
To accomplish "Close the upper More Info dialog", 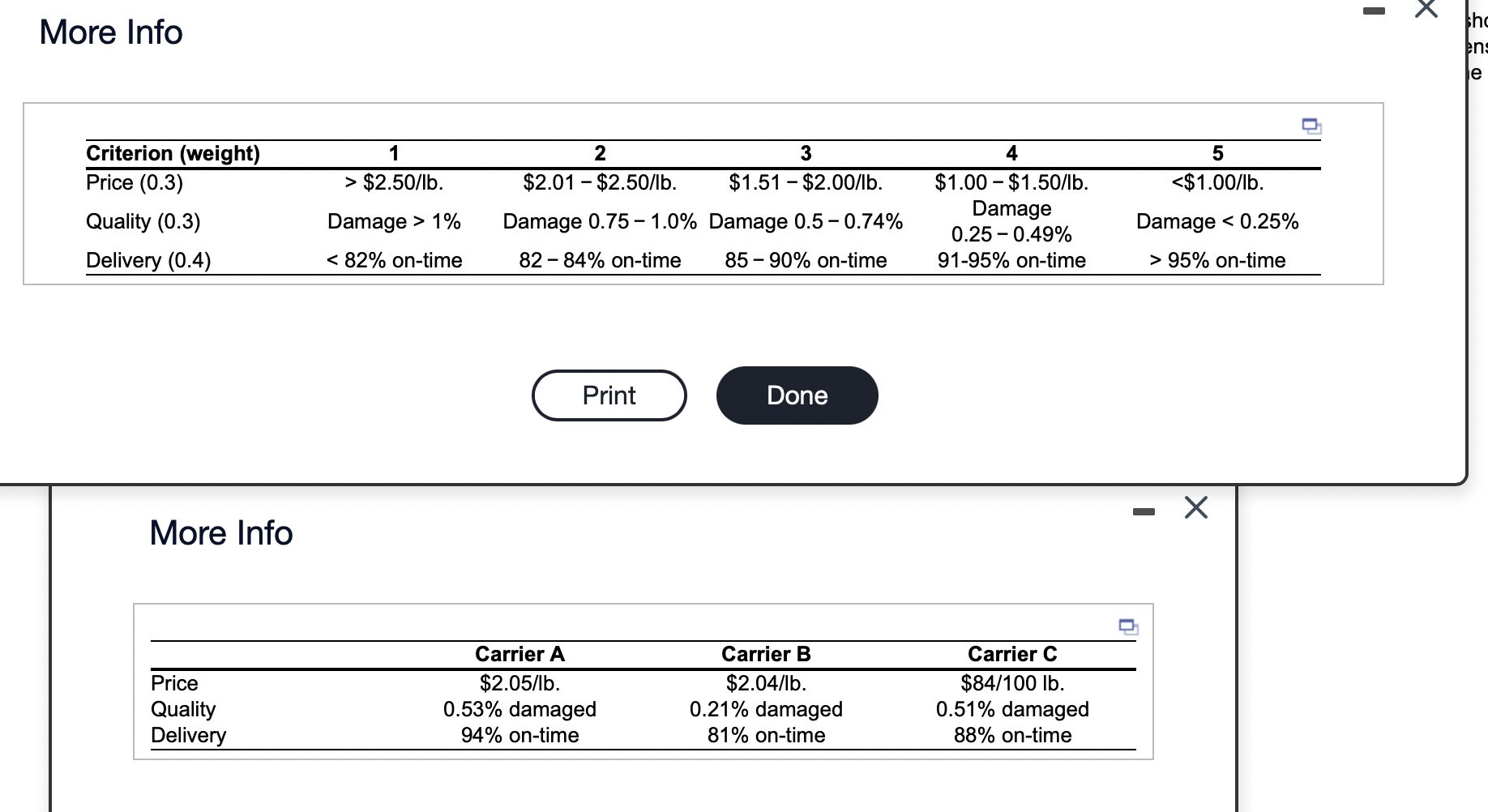I will (x=1424, y=10).
